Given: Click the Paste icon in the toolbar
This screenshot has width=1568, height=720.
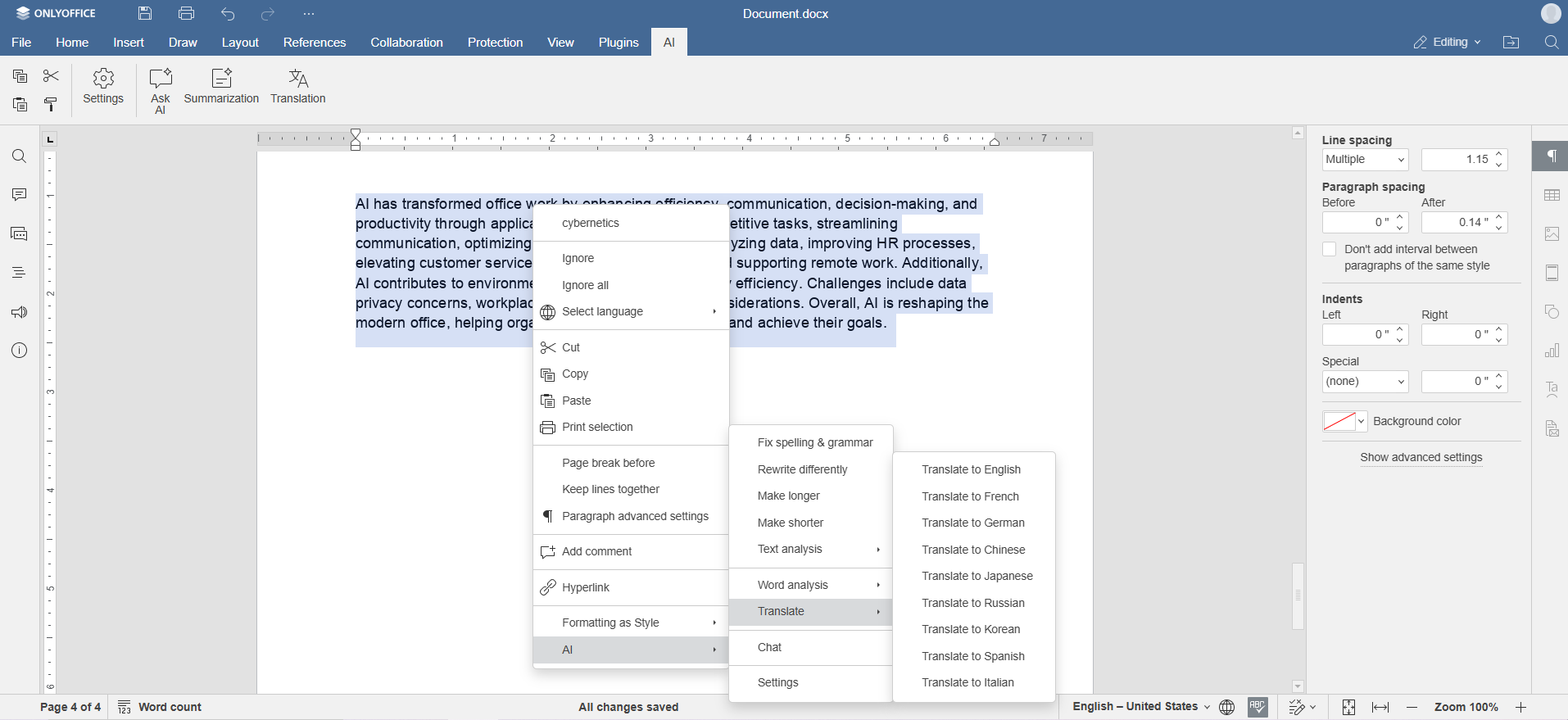Looking at the screenshot, I should pos(20,105).
